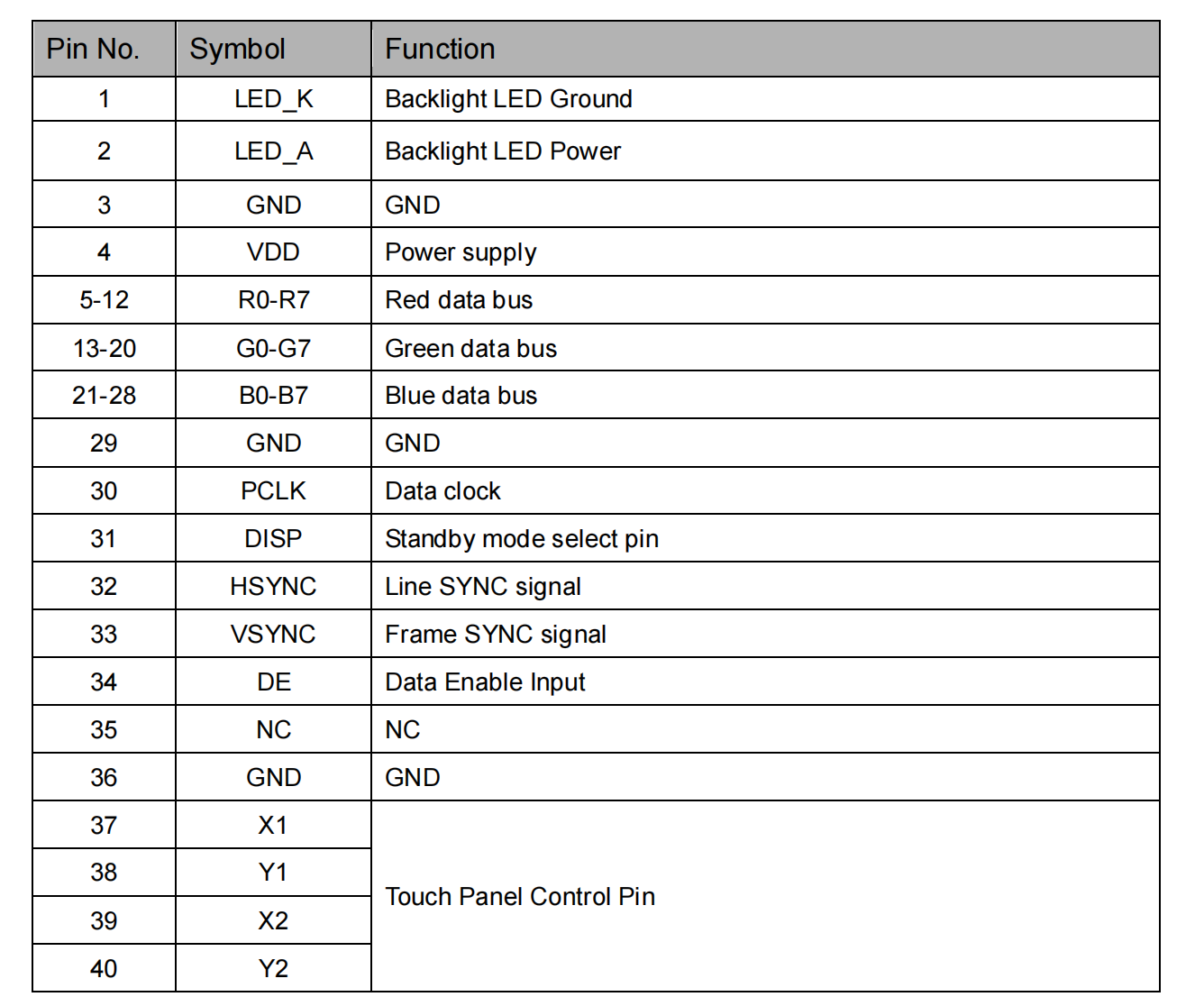This screenshot has height=1006, width=1204.
Task: Select the 'Backlight LED Power' text
Action: click(503, 151)
